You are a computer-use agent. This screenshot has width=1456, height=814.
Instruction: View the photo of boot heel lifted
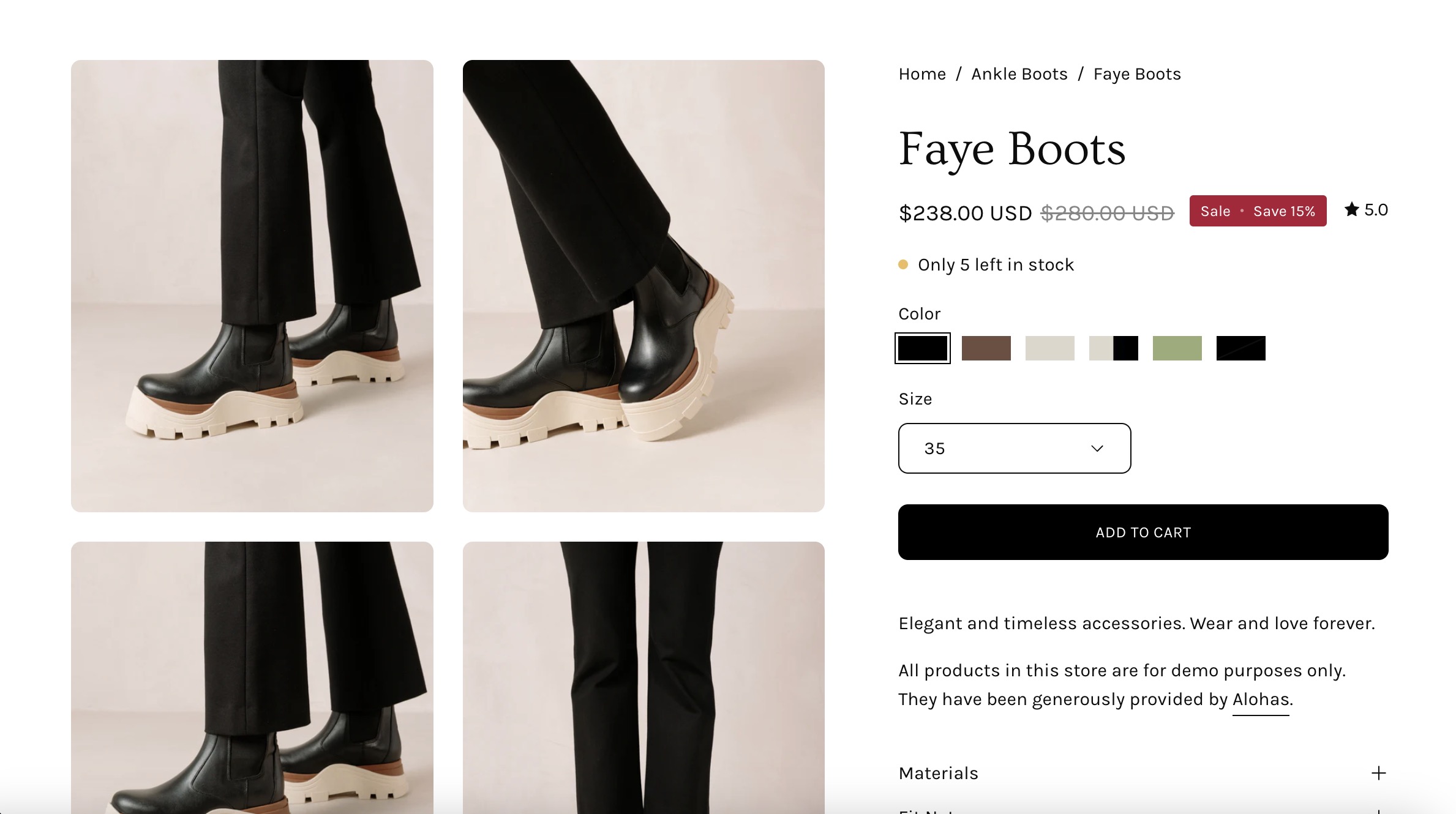tap(644, 286)
